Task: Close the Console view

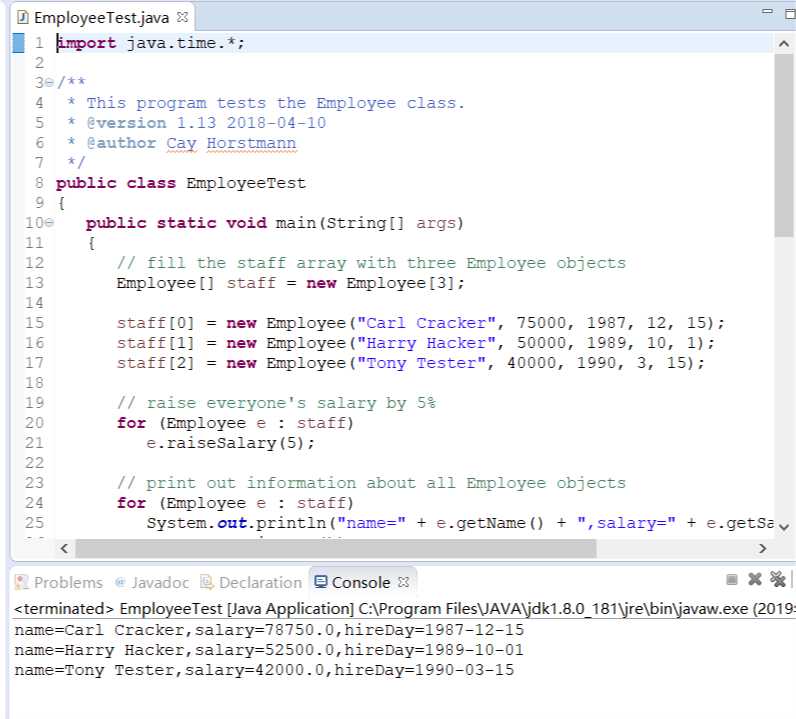Action: pyautogui.click(x=404, y=582)
